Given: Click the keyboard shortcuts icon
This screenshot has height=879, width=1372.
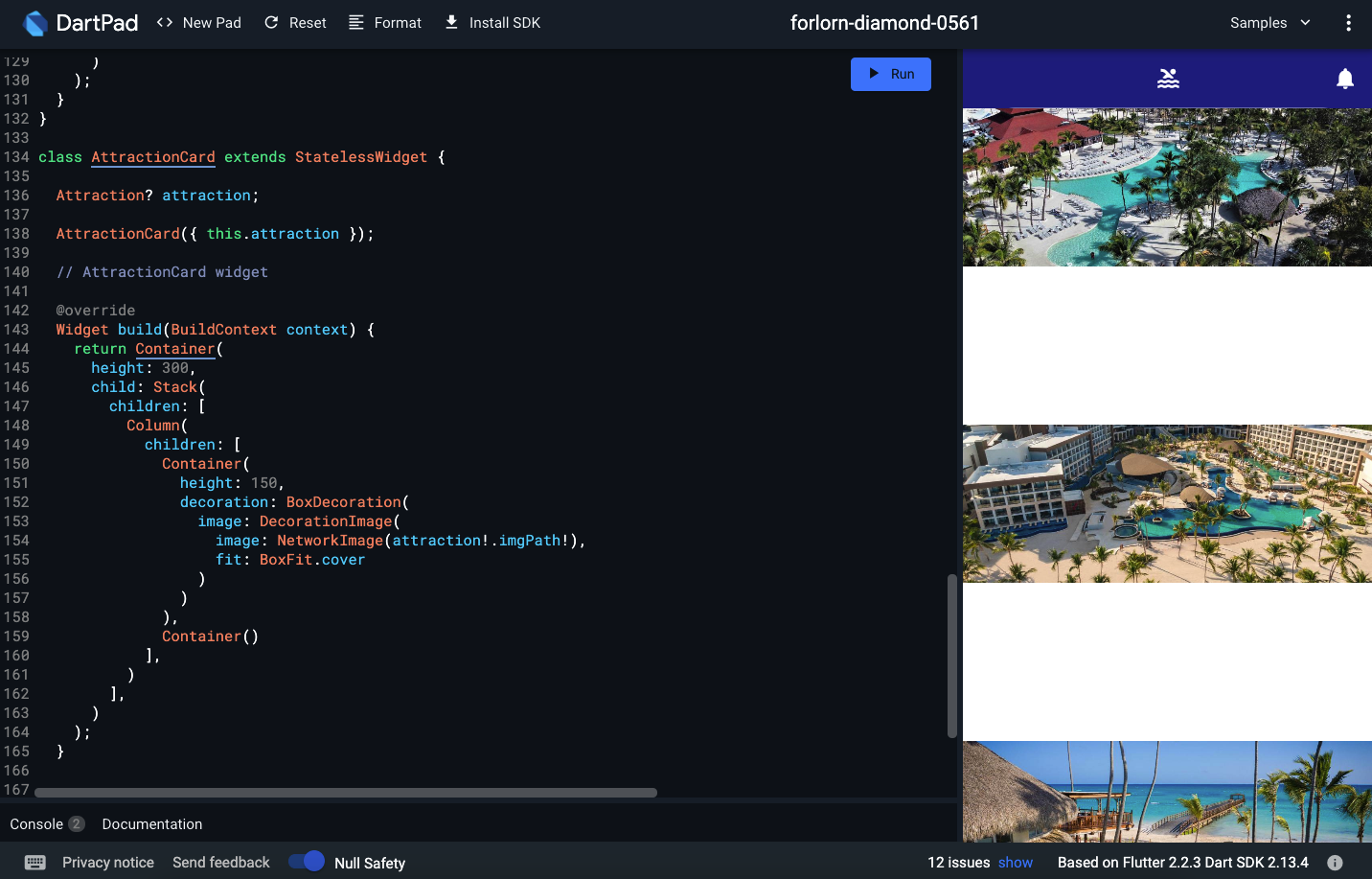Looking at the screenshot, I should click(x=35, y=863).
